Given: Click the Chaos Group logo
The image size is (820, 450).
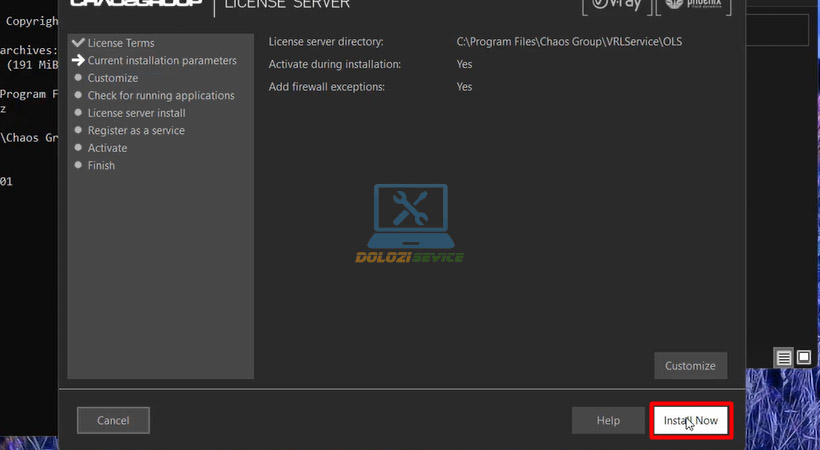Looking at the screenshot, I should point(136,5).
